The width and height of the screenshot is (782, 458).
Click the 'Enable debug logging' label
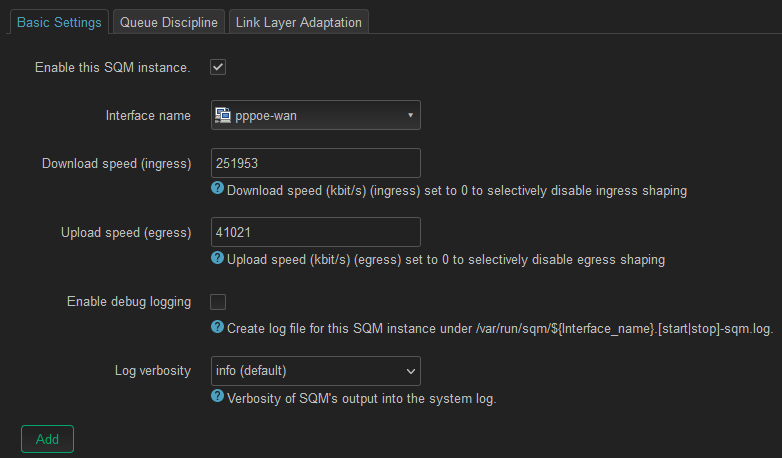pos(129,302)
